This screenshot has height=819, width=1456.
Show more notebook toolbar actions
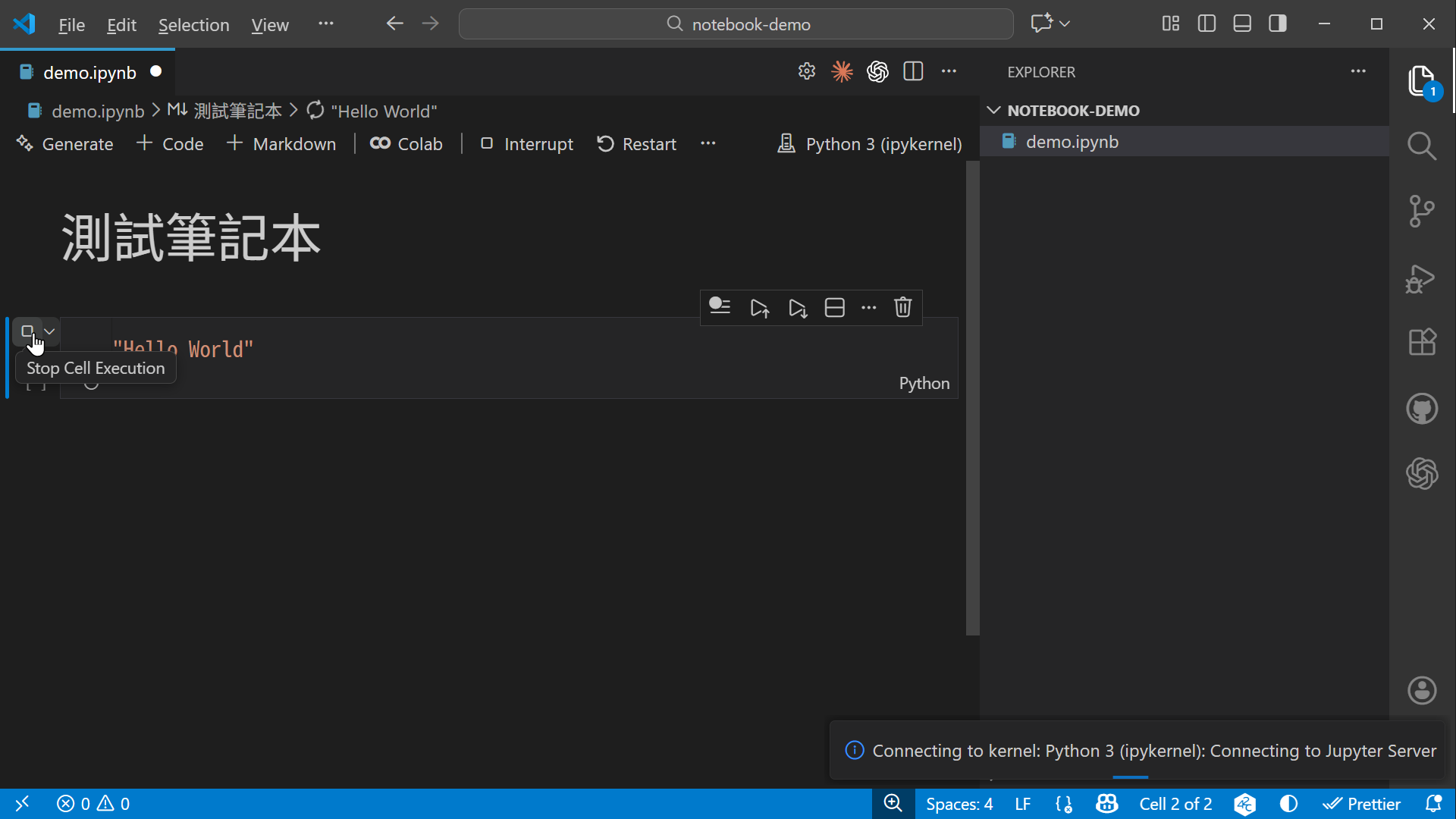click(708, 143)
